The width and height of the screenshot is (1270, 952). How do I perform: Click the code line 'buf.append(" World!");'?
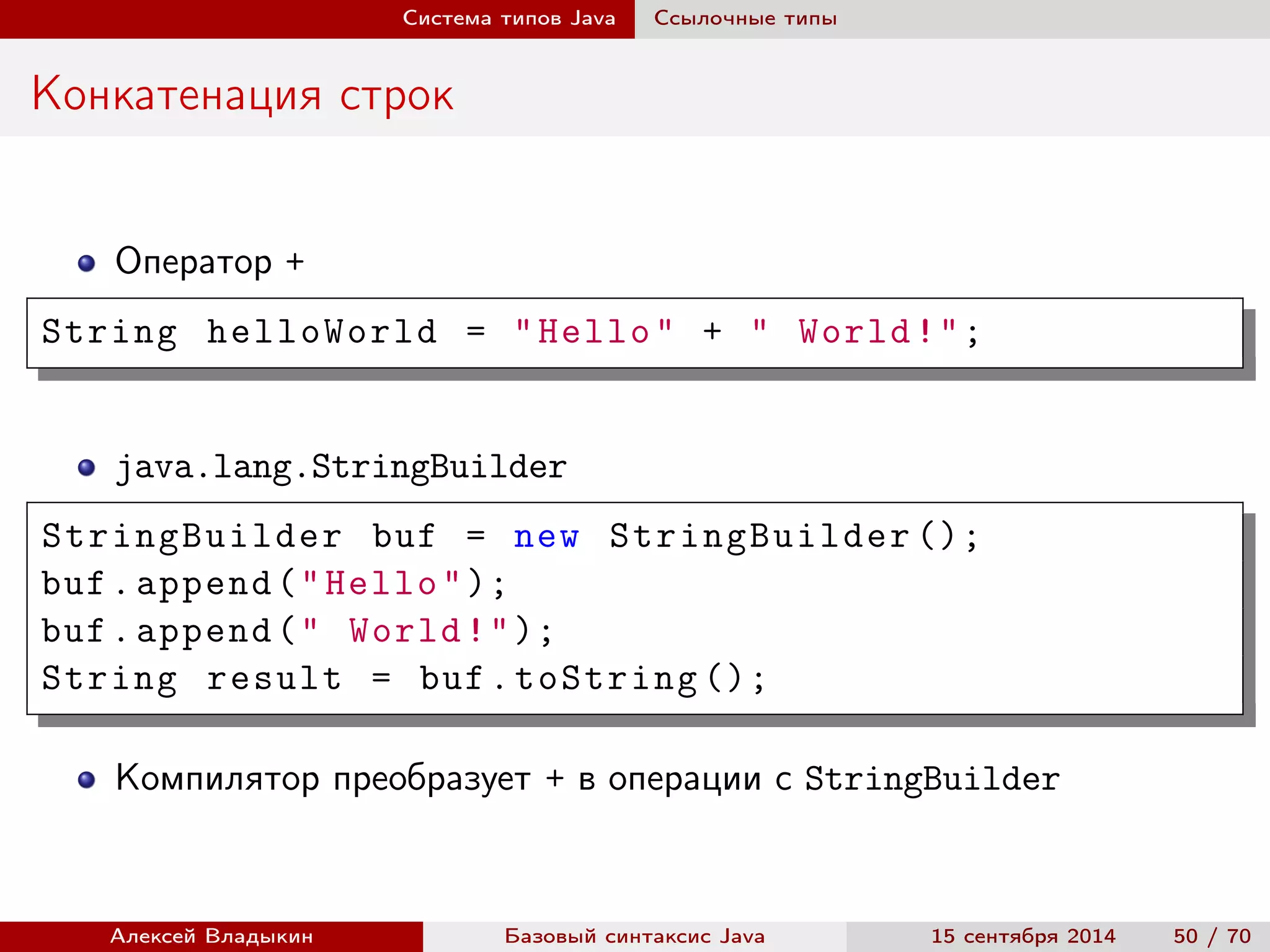297,631
